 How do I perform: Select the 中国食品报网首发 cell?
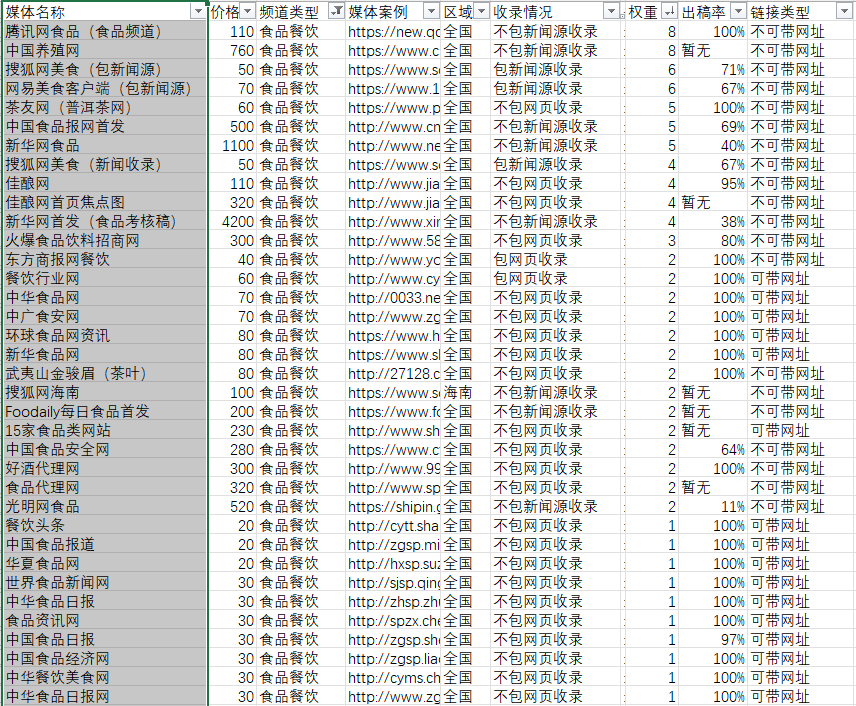pyautogui.click(x=105, y=127)
